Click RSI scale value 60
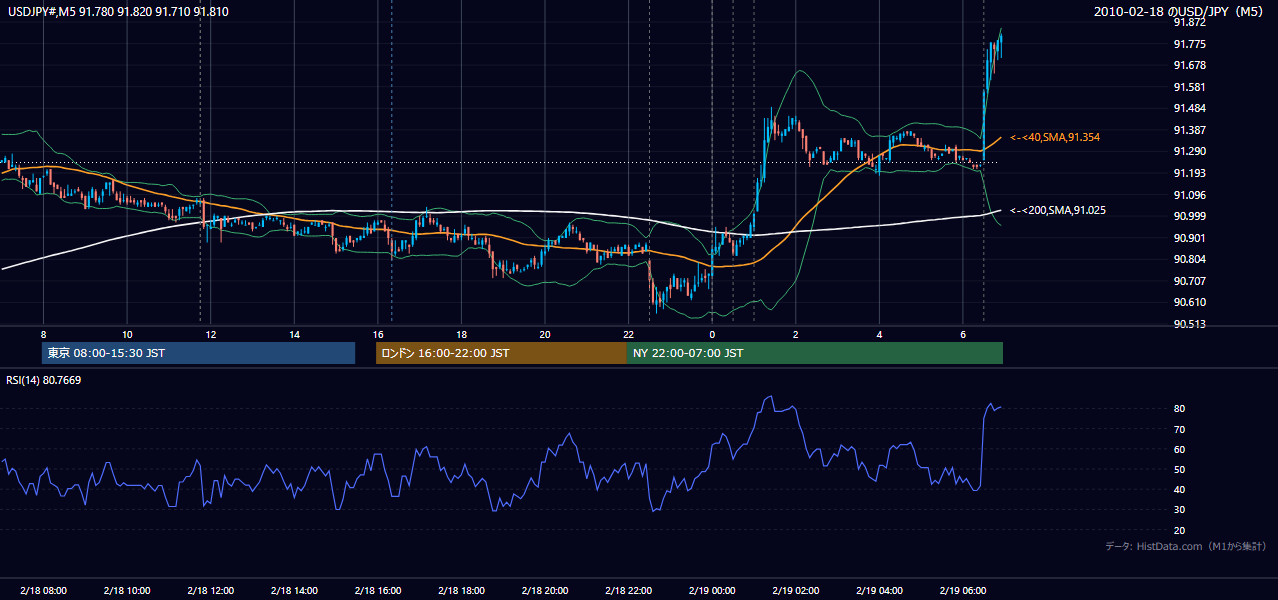Screen dimensions: 1278x600 coord(1180,449)
